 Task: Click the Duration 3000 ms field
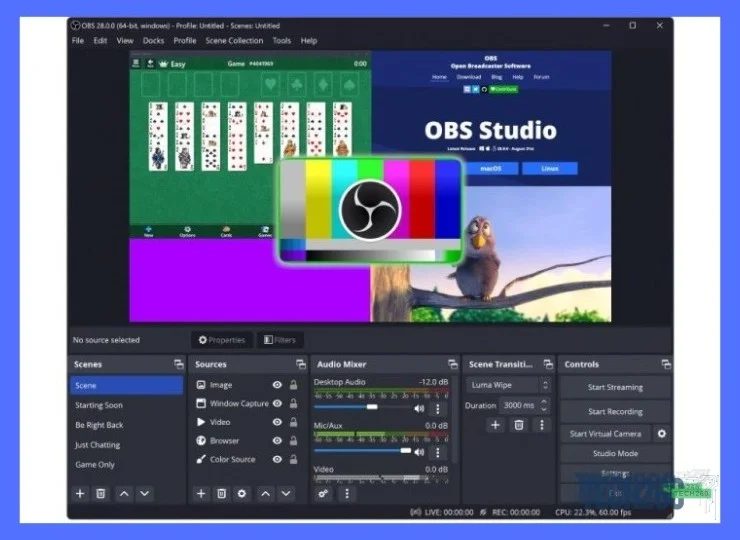tap(519, 405)
